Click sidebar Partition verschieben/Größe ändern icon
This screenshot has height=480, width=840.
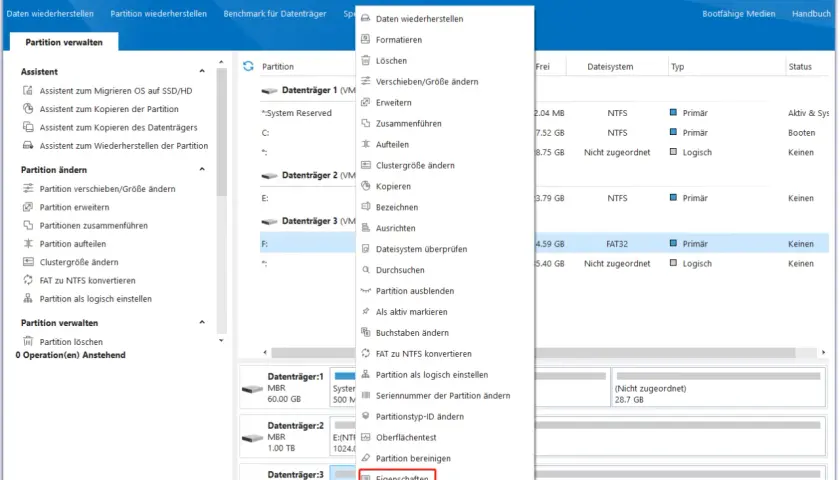(28, 188)
